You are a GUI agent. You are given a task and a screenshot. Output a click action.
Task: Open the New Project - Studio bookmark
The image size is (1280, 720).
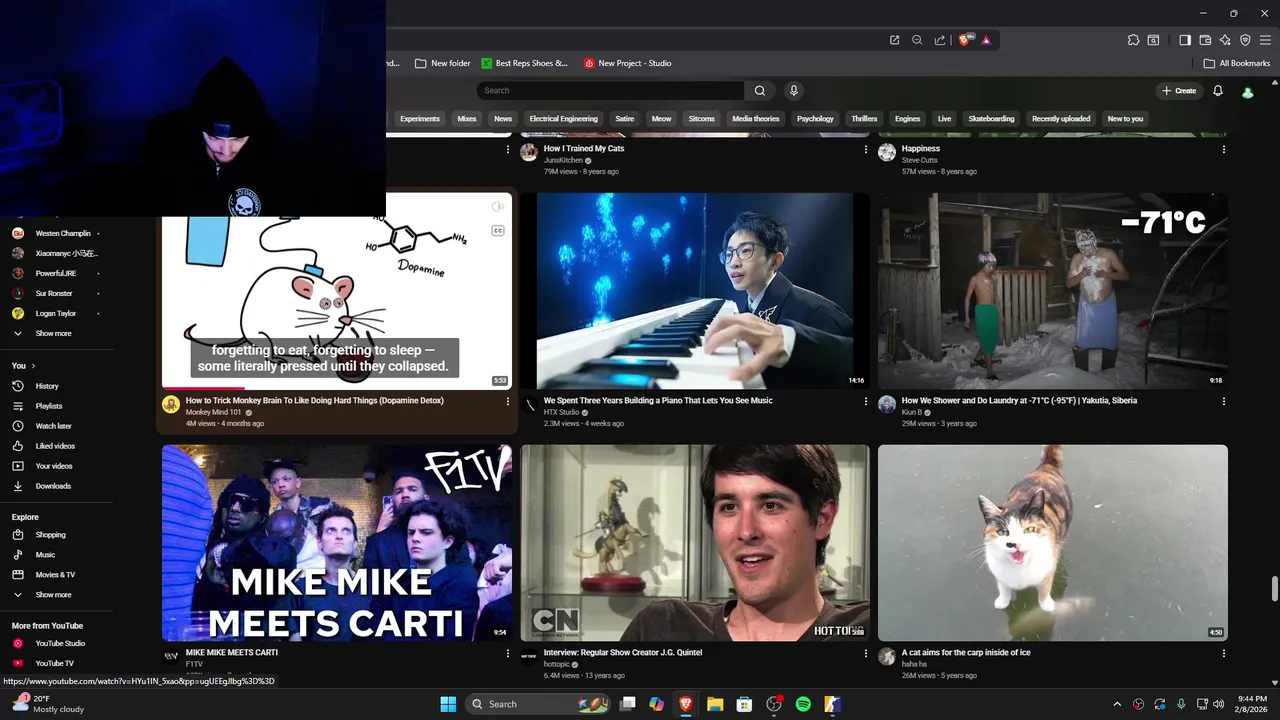pos(627,63)
